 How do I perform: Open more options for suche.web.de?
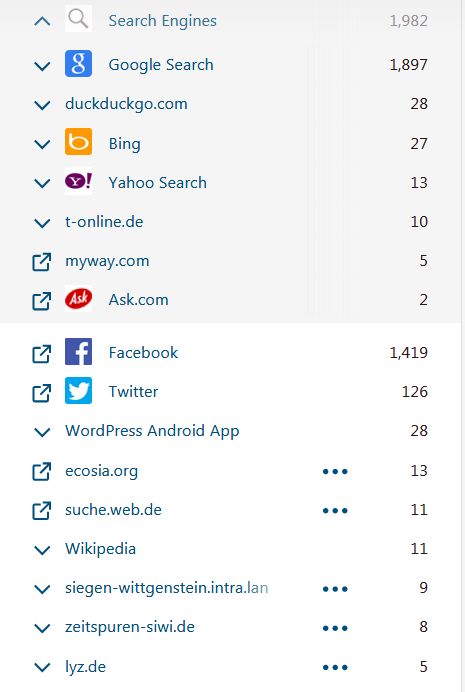click(x=335, y=511)
